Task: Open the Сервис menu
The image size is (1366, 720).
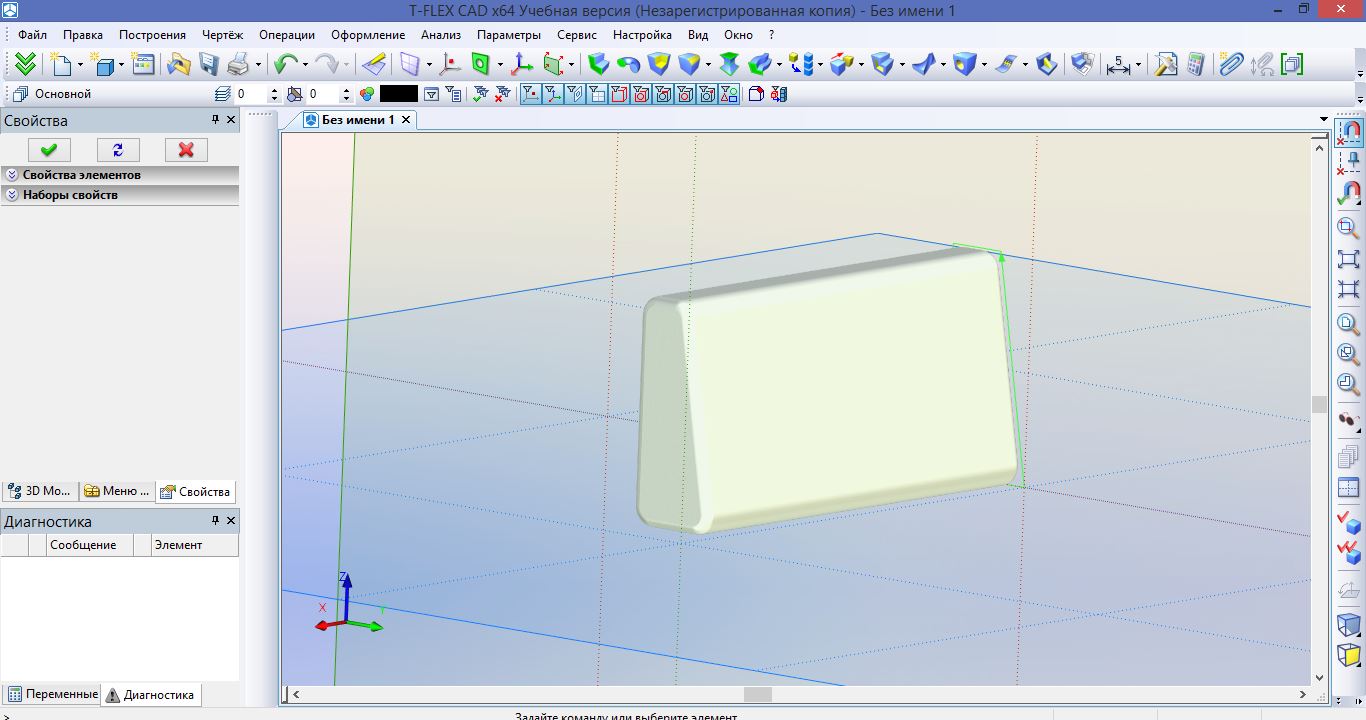Action: 577,35
